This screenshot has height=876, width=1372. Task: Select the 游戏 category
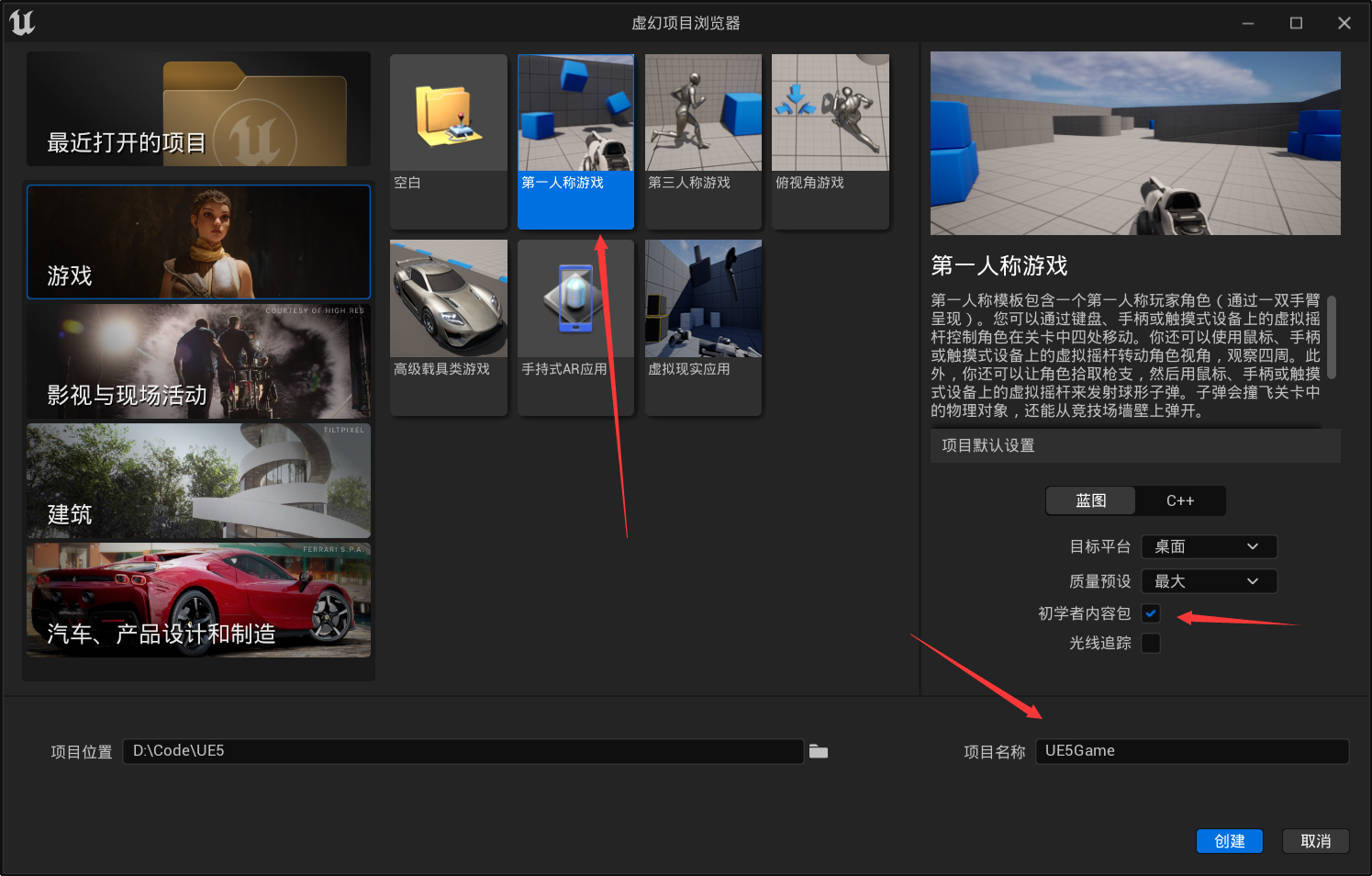coord(198,241)
